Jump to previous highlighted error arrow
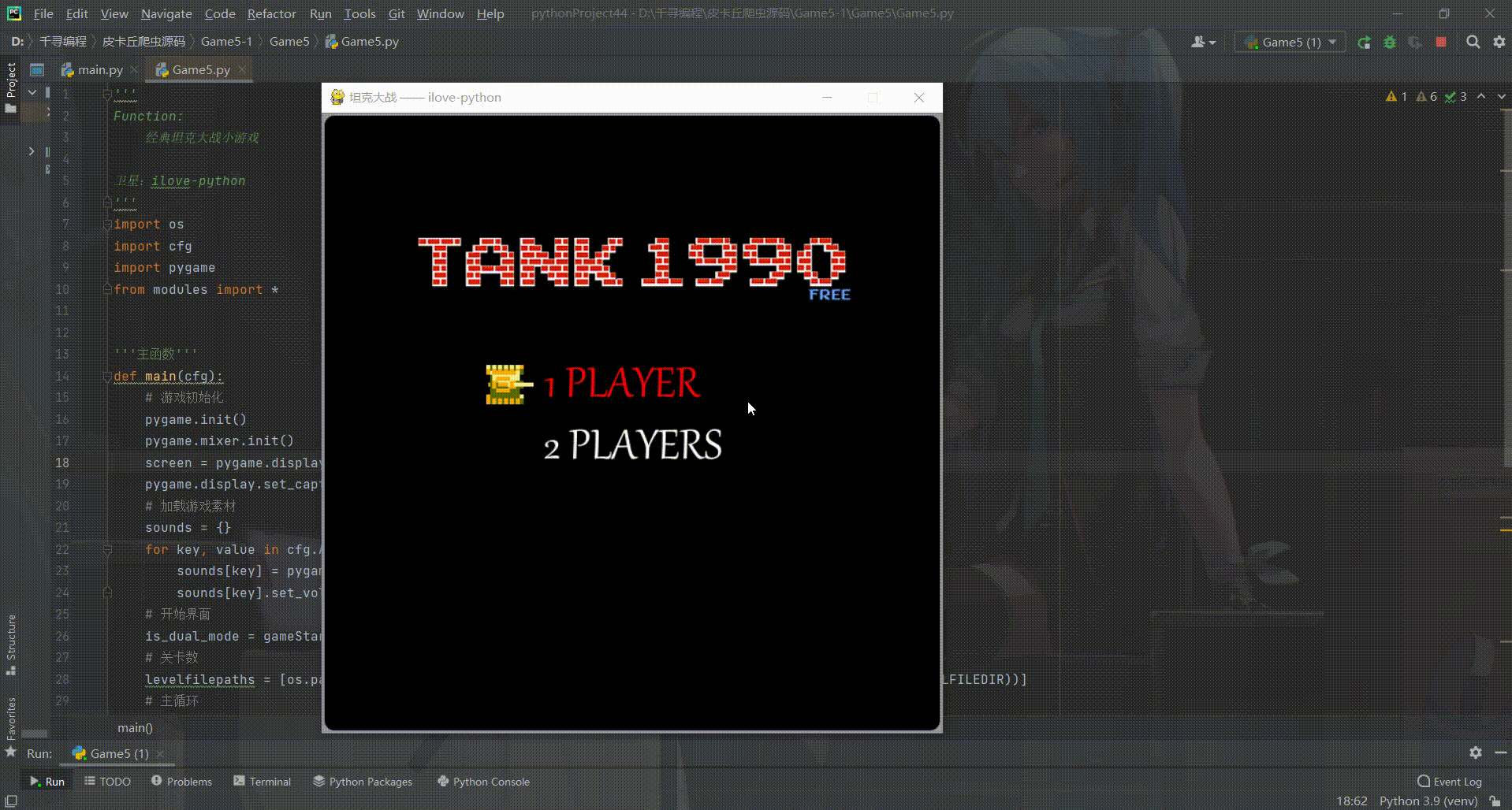Screen dimensions: 1512x810 click(1481, 97)
